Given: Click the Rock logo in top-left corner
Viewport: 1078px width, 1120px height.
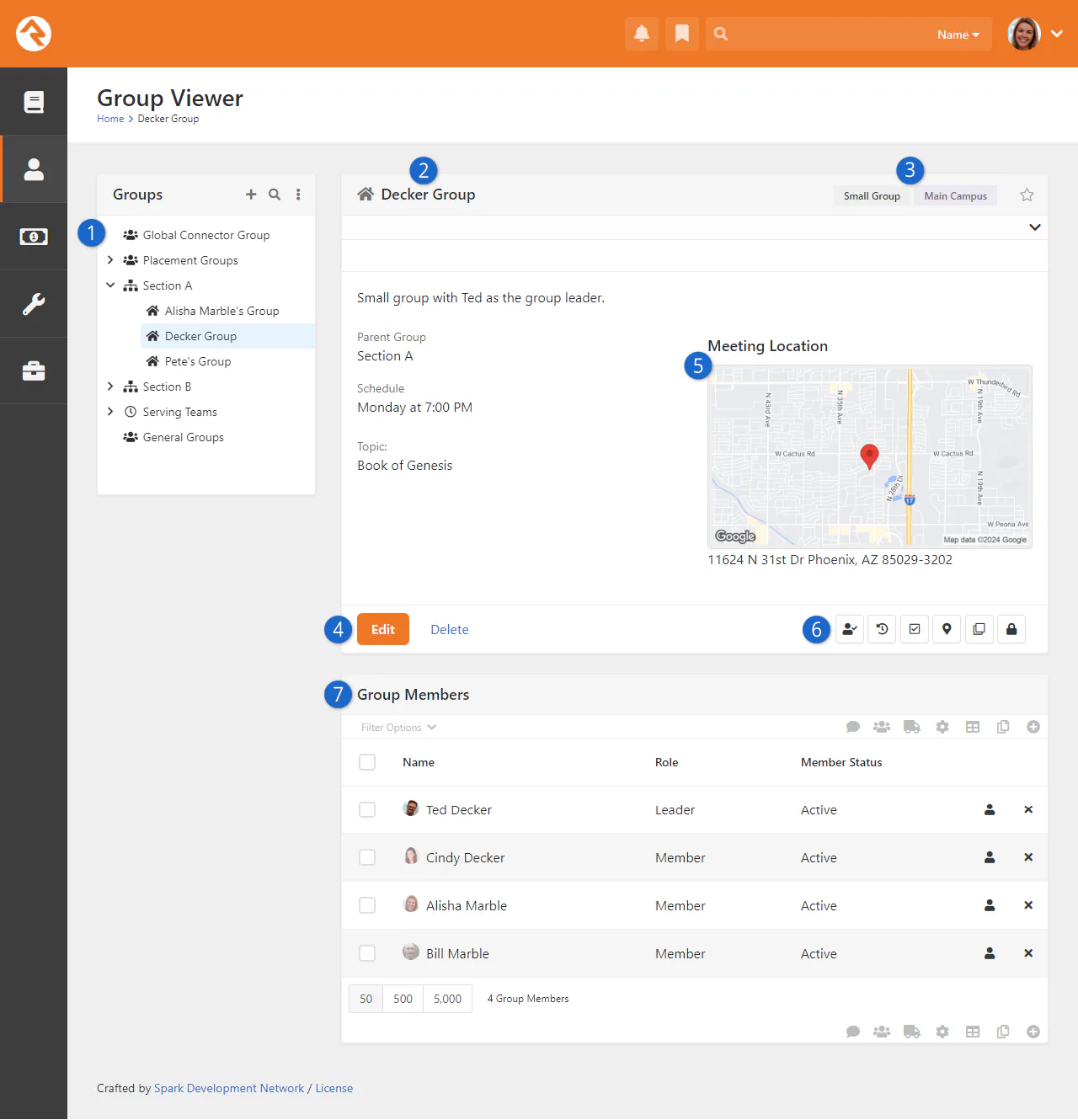Looking at the screenshot, I should (34, 34).
